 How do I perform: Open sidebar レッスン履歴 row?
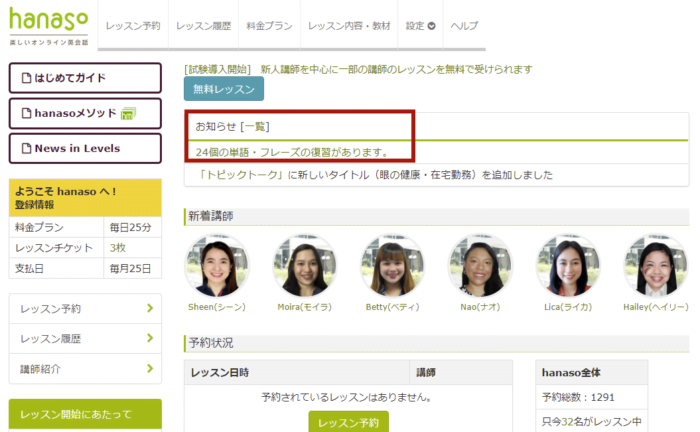pos(85,339)
